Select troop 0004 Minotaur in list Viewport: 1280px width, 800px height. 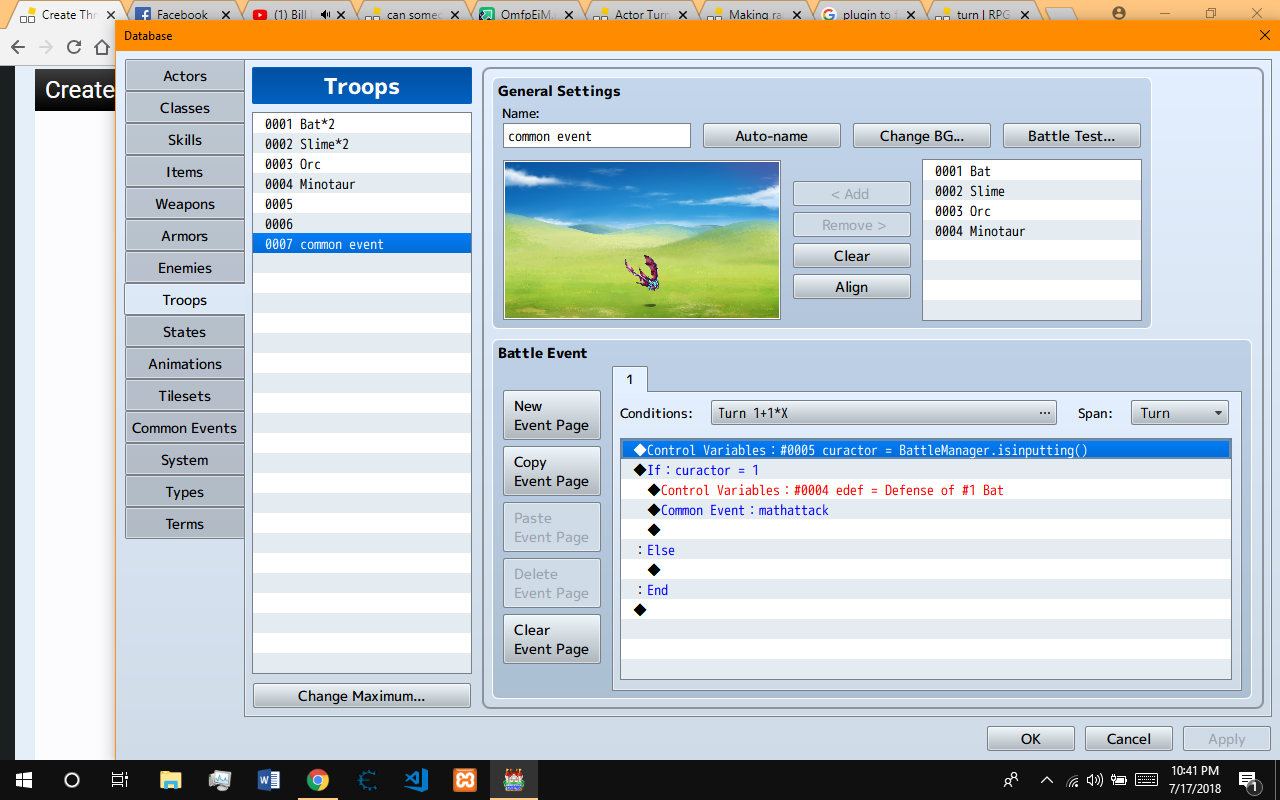(362, 184)
